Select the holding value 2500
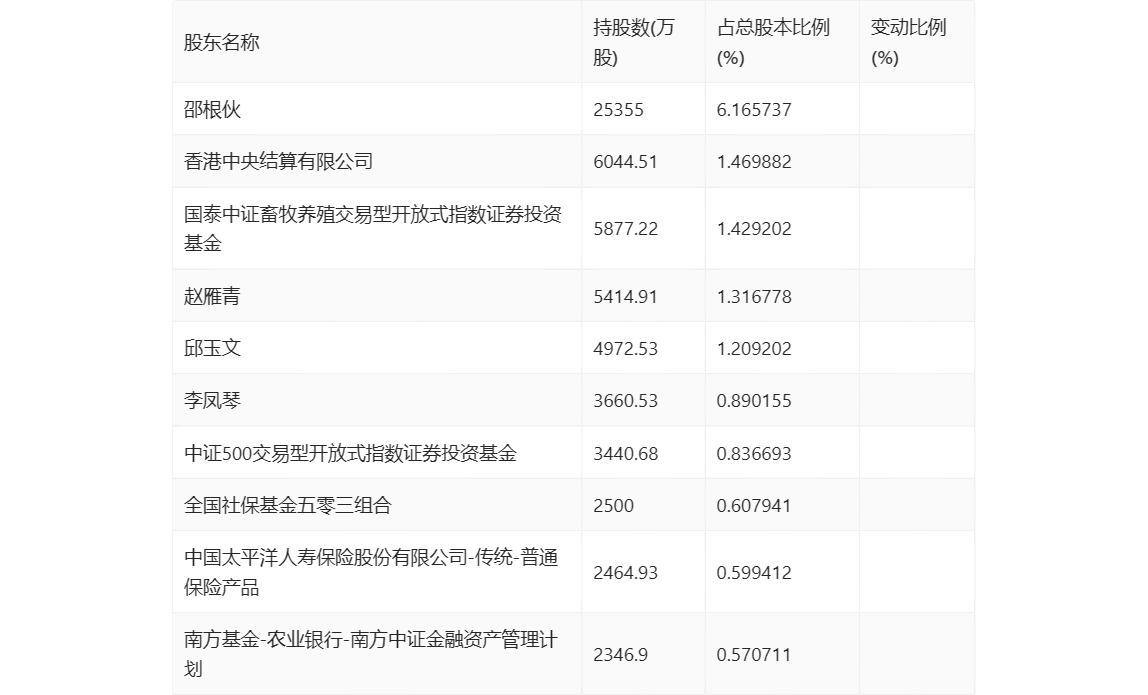 614,505
